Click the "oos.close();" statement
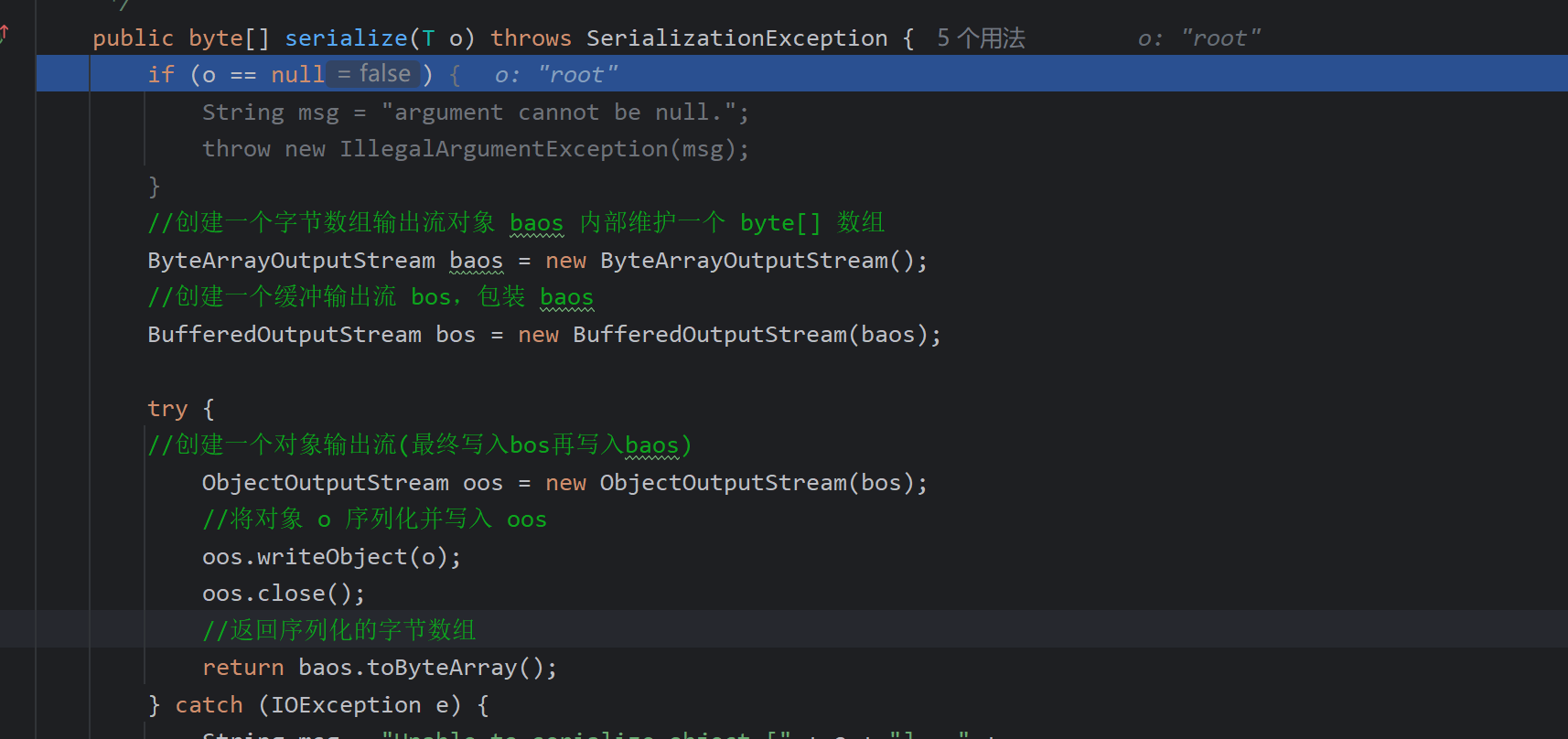 (x=284, y=594)
